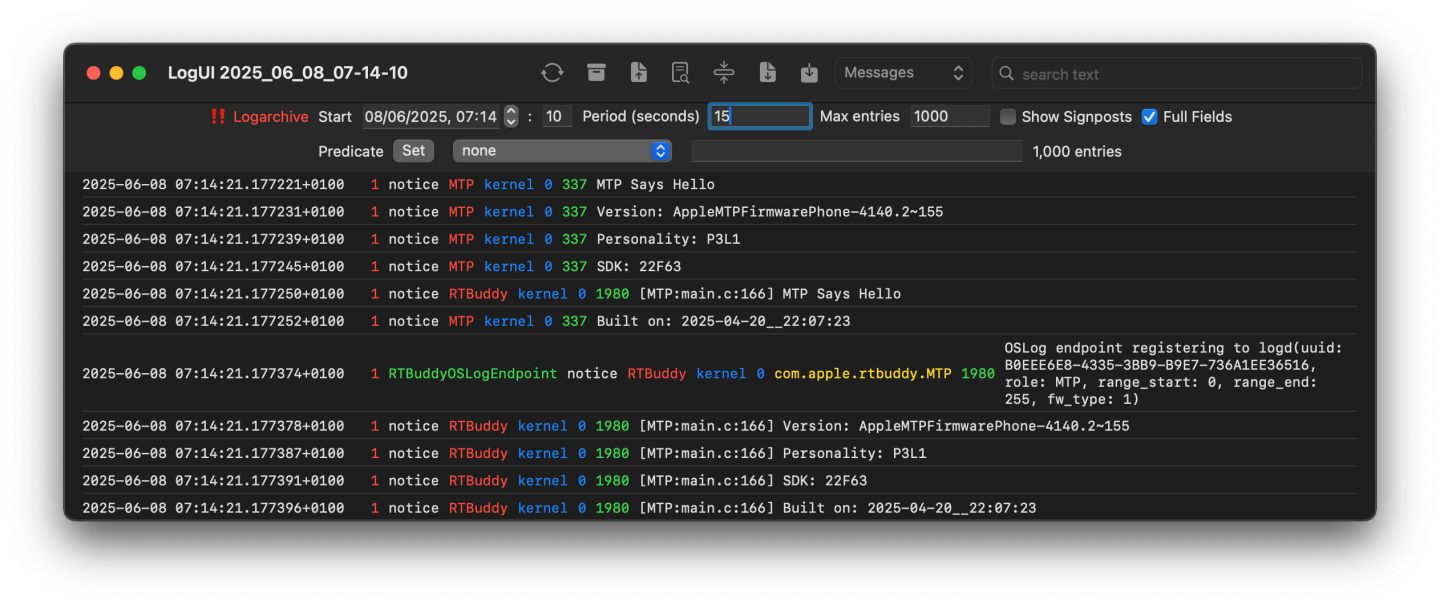Click the Max entries field showing 1000
Viewport: 1440px width, 605px height.
coord(950,117)
